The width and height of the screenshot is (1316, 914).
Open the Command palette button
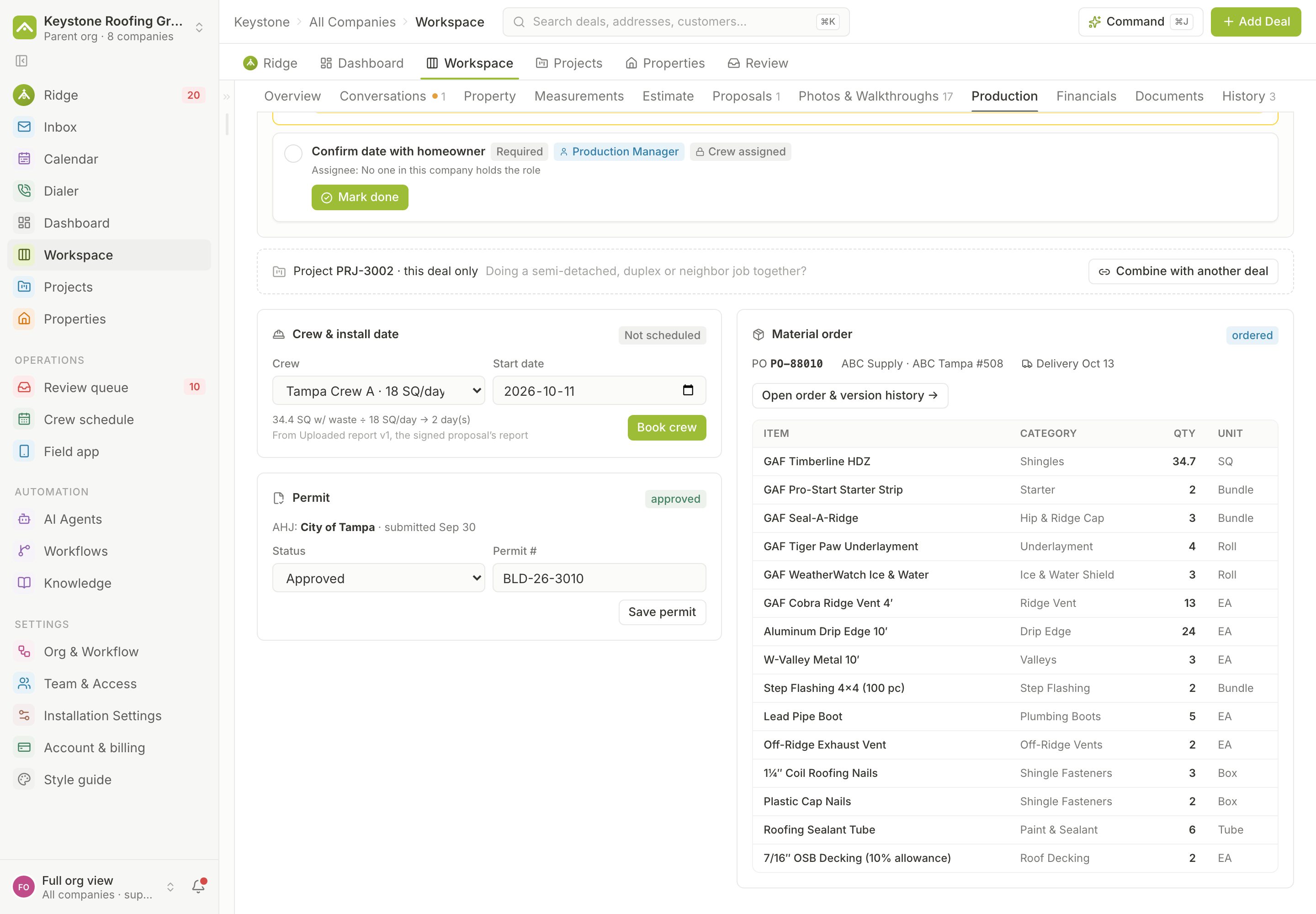tap(1141, 22)
